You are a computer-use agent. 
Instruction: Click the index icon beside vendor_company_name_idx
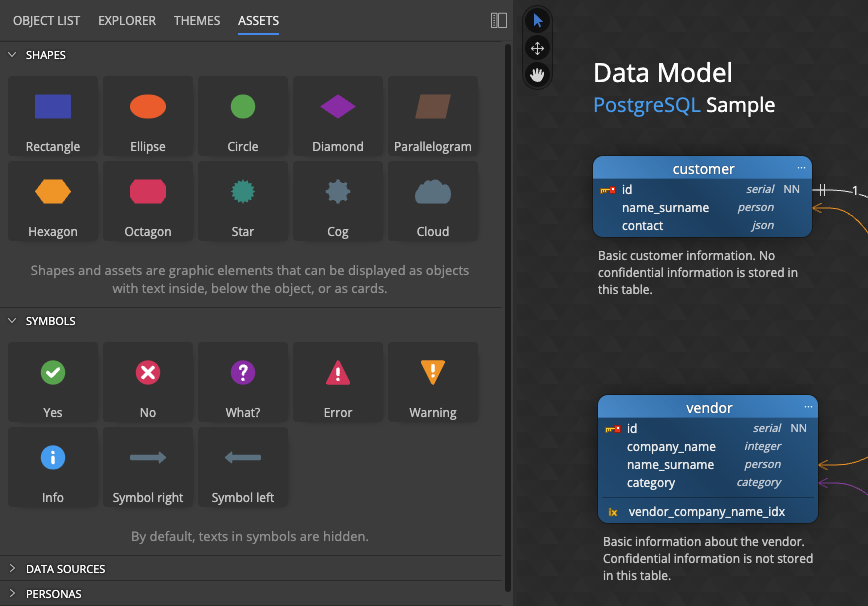click(613, 511)
